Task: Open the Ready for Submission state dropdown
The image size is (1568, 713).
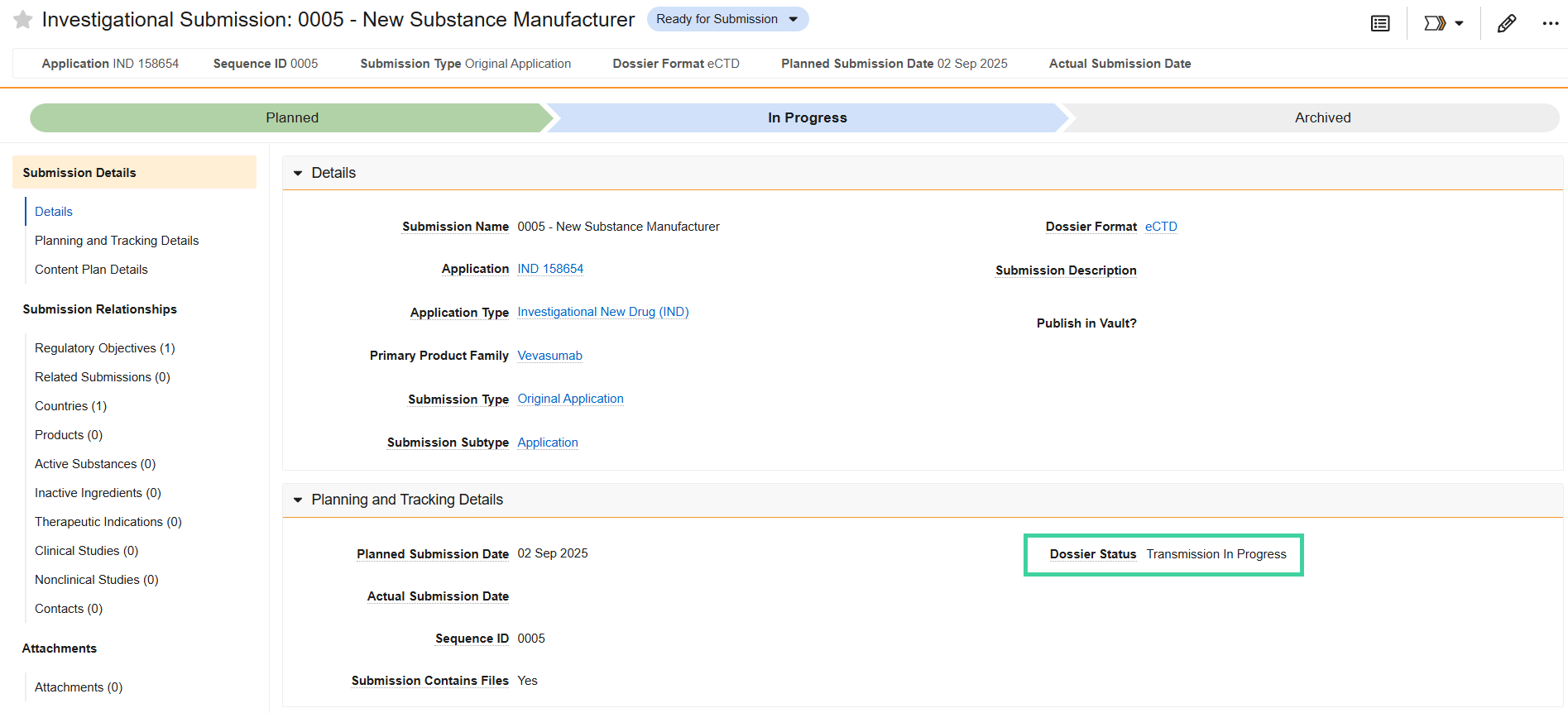Action: pos(727,19)
